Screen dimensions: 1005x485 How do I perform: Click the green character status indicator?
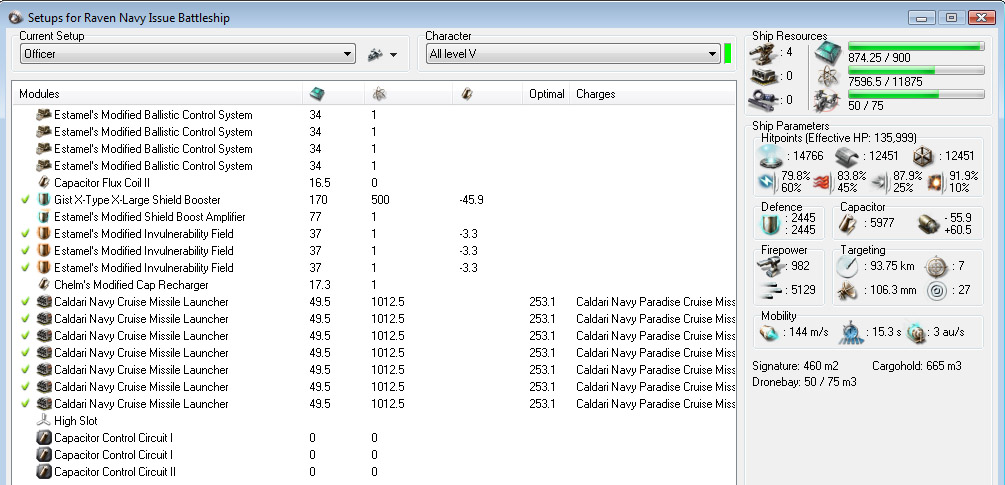coord(727,54)
